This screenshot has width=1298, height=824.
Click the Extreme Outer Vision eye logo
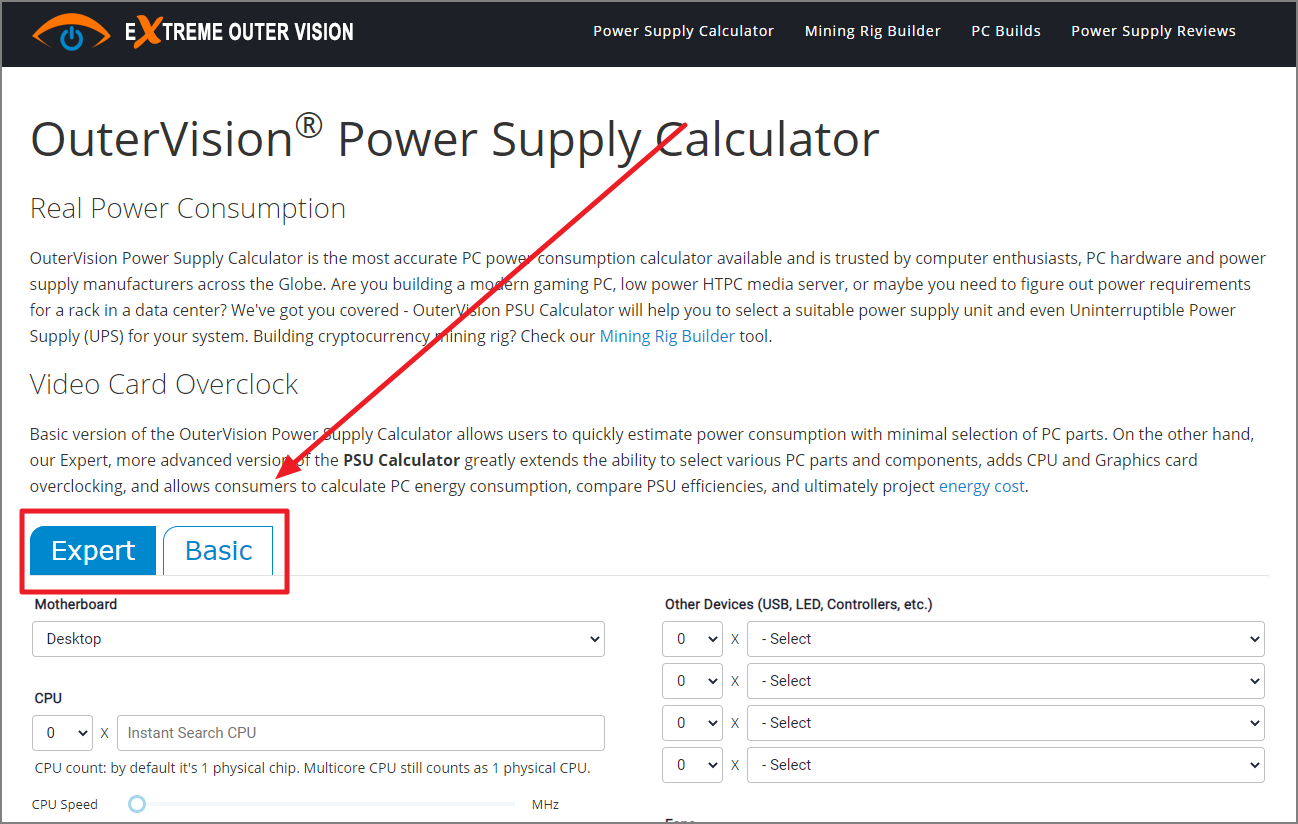pos(71,32)
